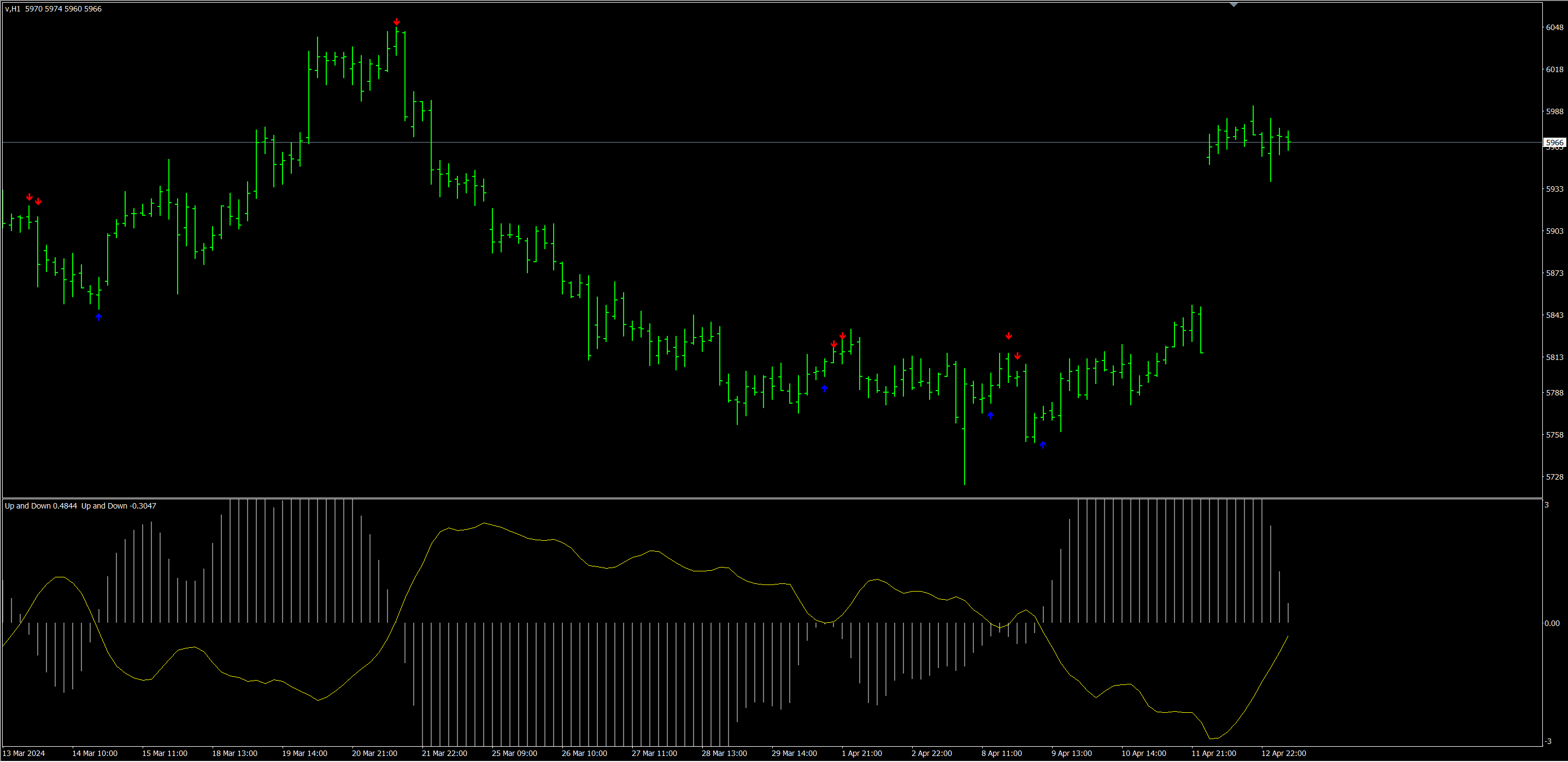Click the 21 Mar 22:00 time label
The width and height of the screenshot is (1568, 762).
444,753
